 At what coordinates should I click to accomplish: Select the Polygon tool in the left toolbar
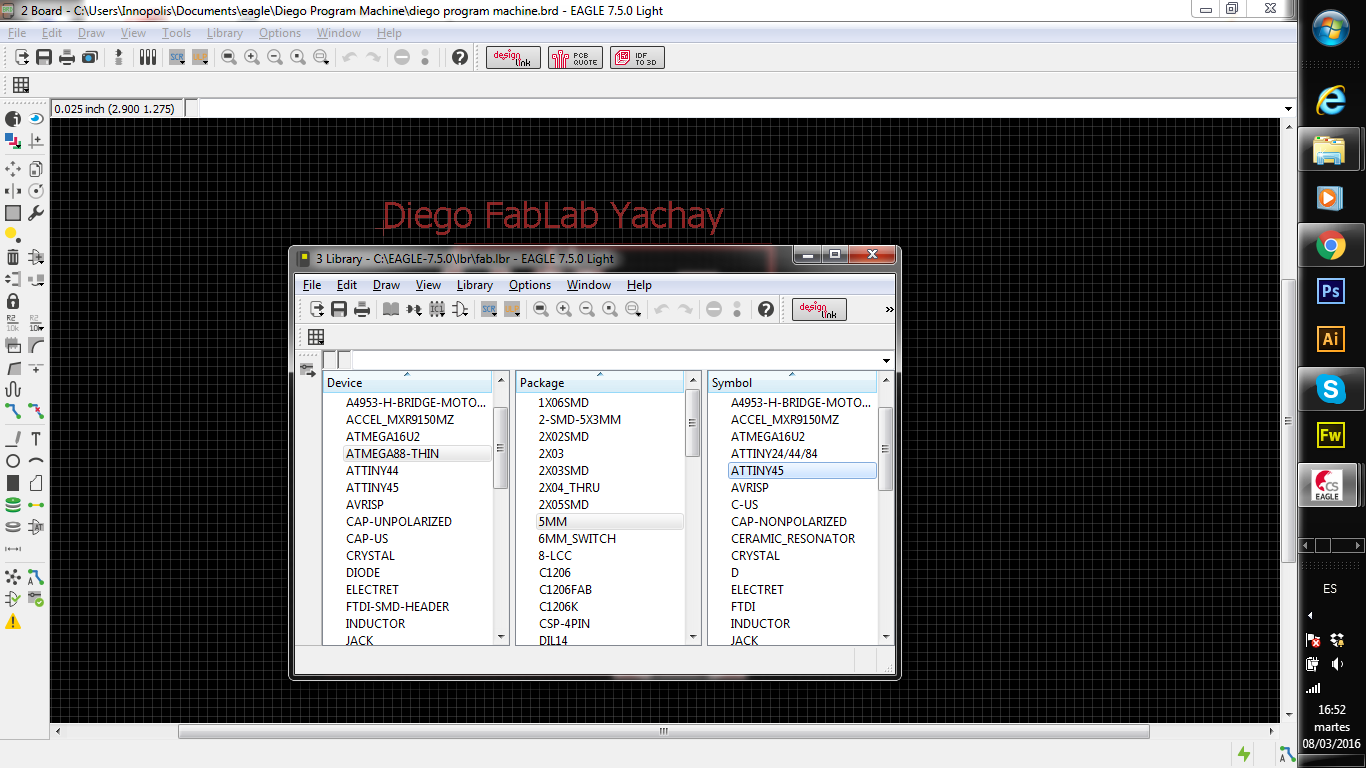tap(36, 483)
